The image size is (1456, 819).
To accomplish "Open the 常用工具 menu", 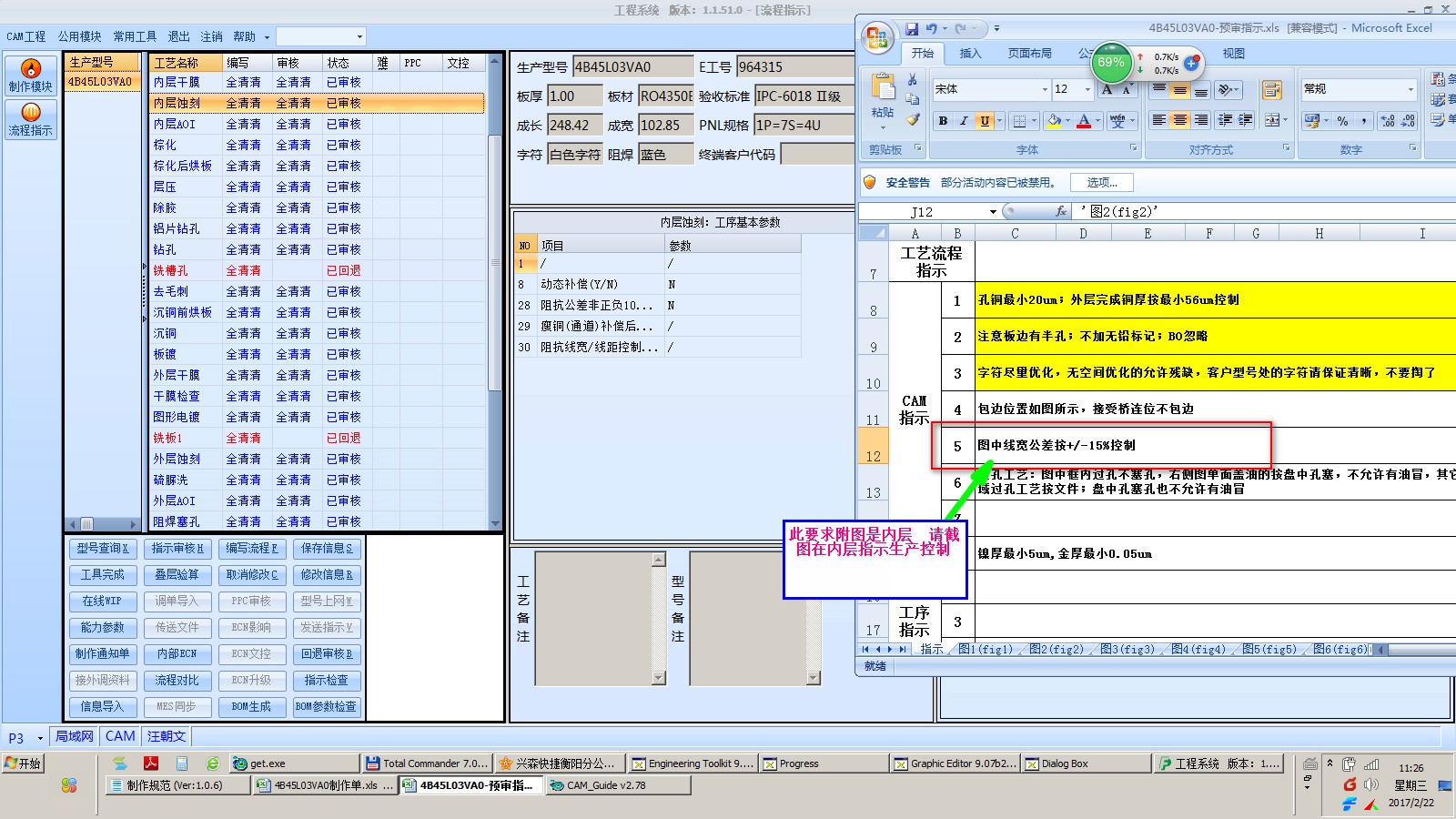I will (x=135, y=36).
